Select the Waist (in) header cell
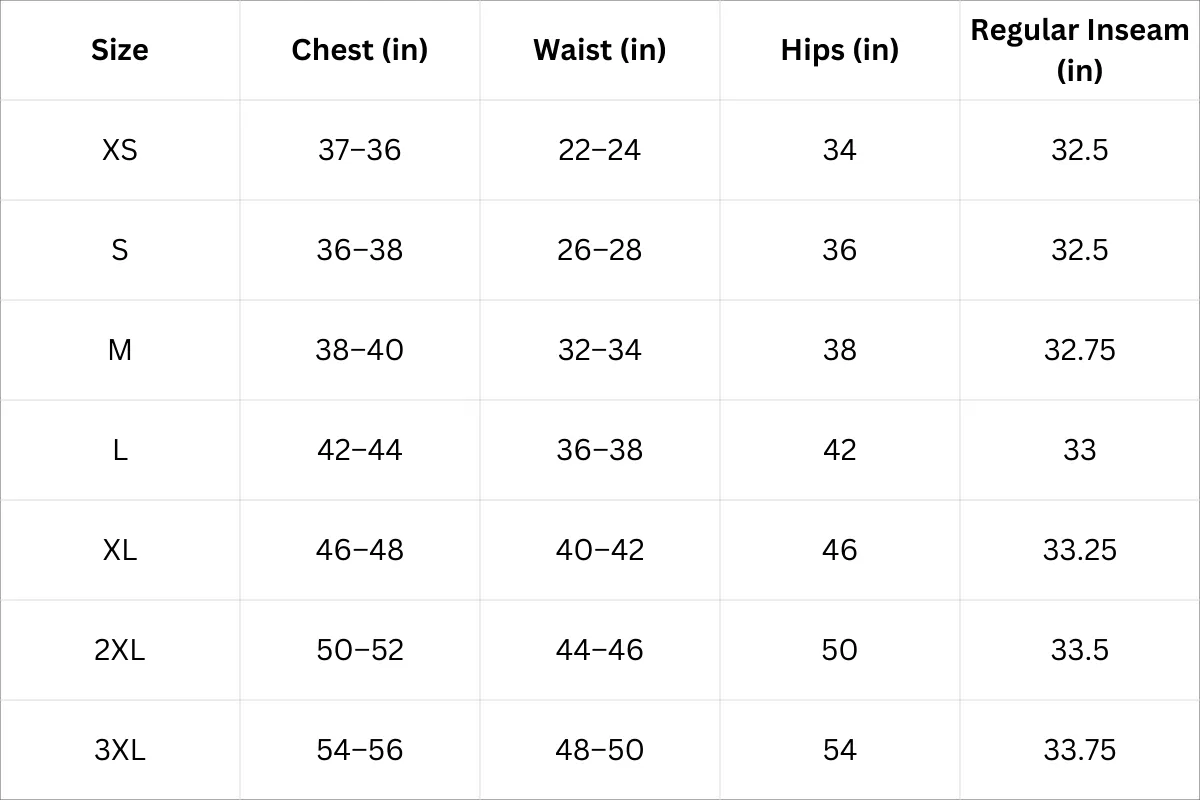 coord(600,50)
